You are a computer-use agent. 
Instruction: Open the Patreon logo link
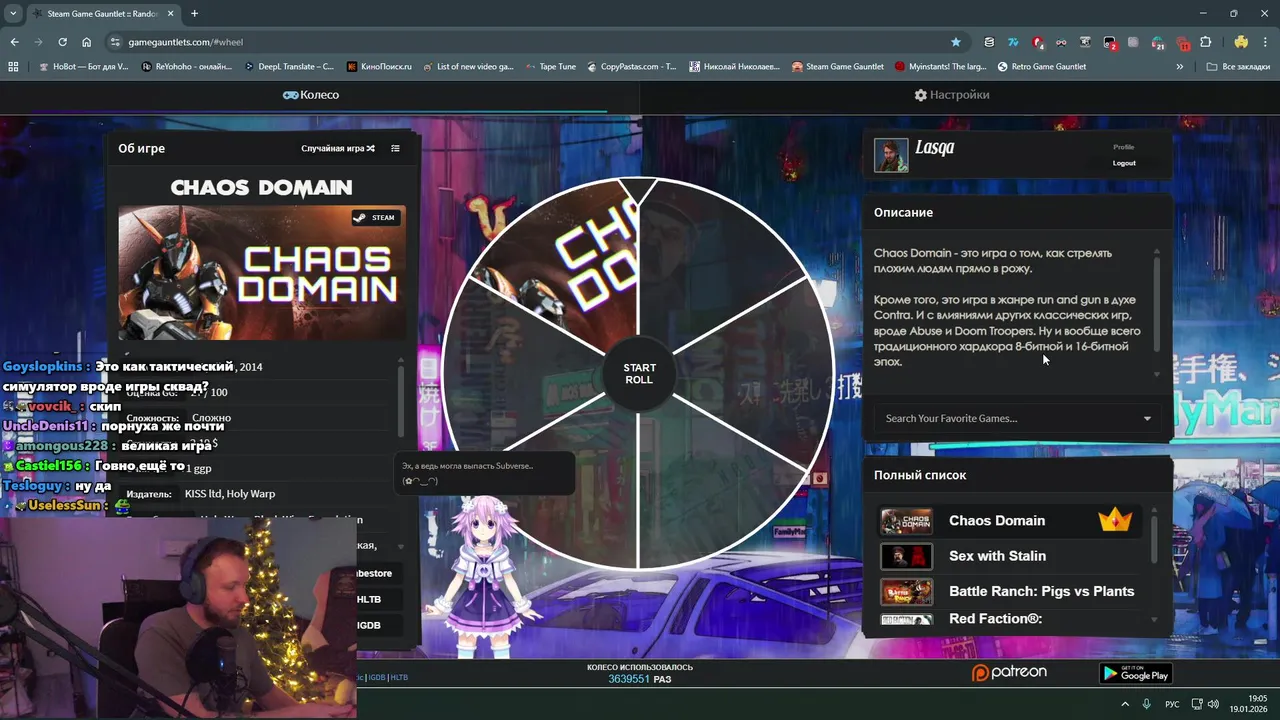1009,673
